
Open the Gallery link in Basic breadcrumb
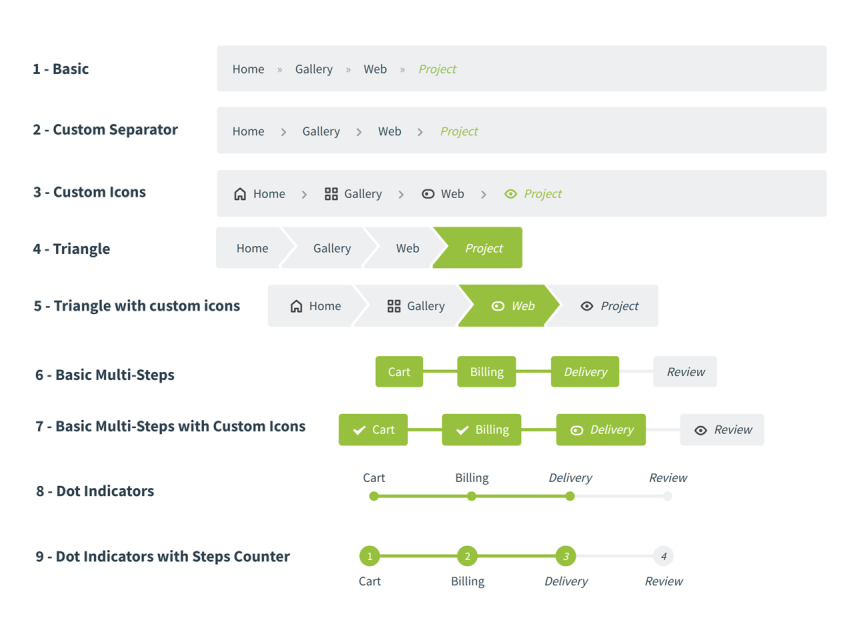pyautogui.click(x=314, y=69)
